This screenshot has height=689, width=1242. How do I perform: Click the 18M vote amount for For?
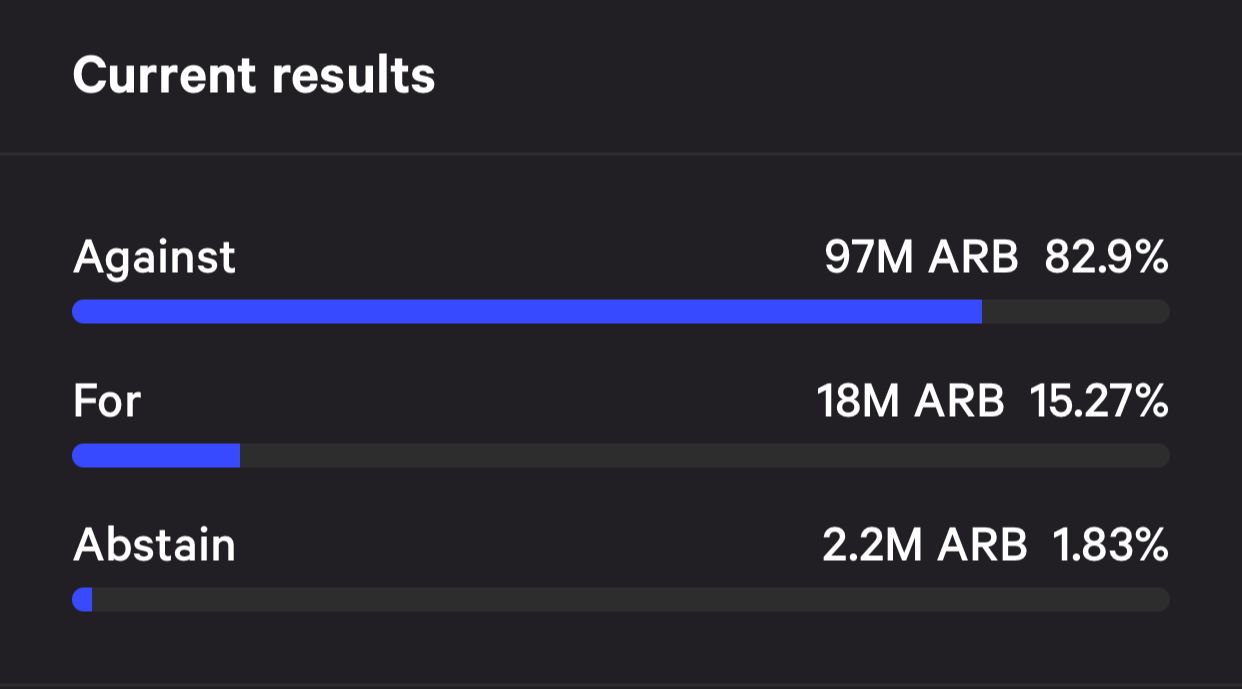pyautogui.click(x=860, y=403)
